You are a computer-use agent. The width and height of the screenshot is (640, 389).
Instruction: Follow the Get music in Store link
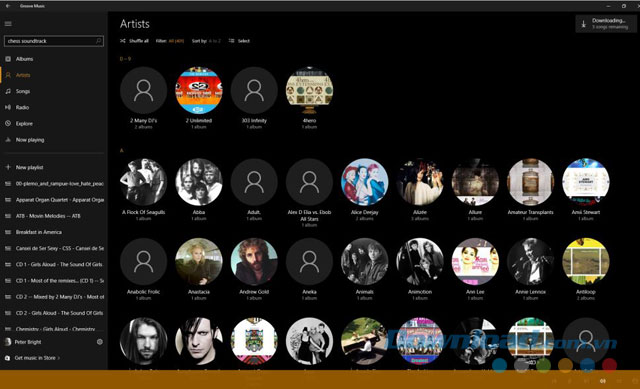(x=37, y=358)
